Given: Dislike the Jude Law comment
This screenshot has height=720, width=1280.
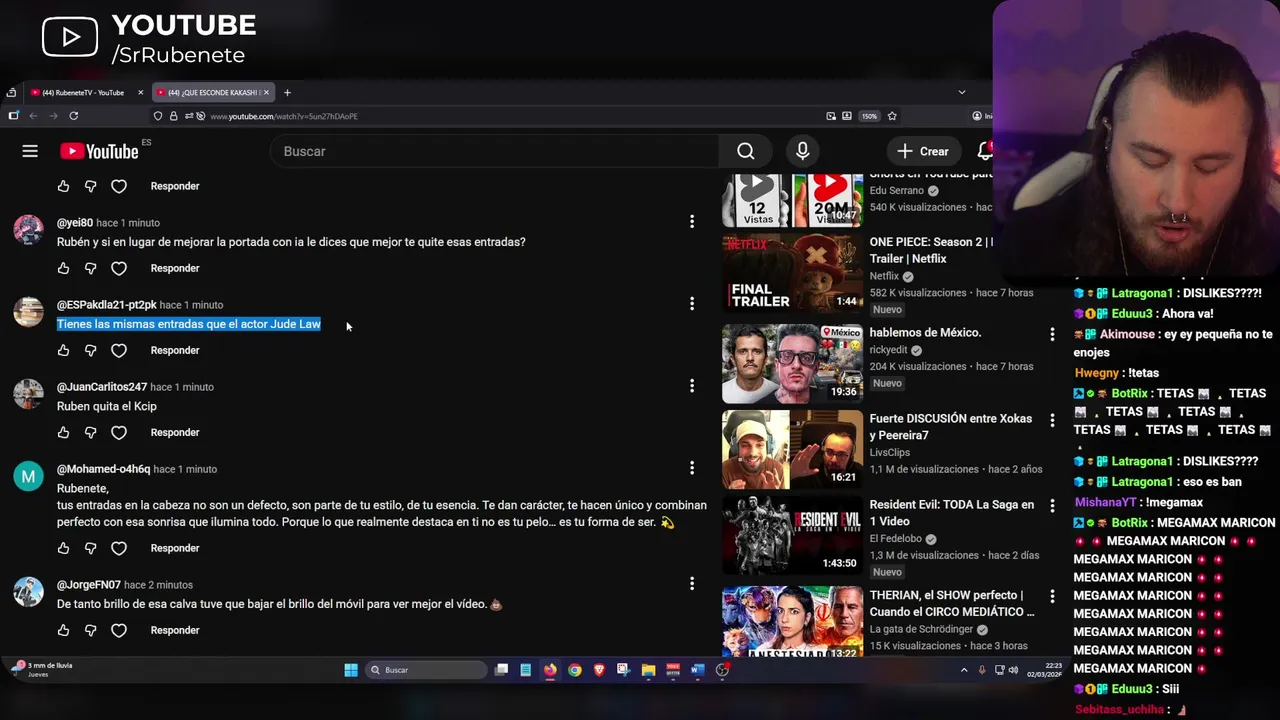Looking at the screenshot, I should pos(90,350).
